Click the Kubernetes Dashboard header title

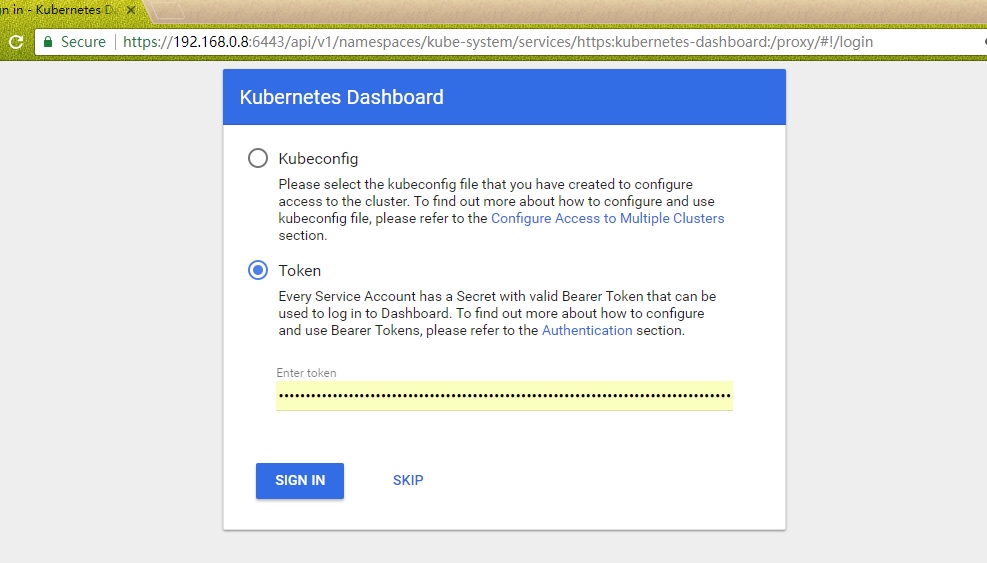[341, 97]
